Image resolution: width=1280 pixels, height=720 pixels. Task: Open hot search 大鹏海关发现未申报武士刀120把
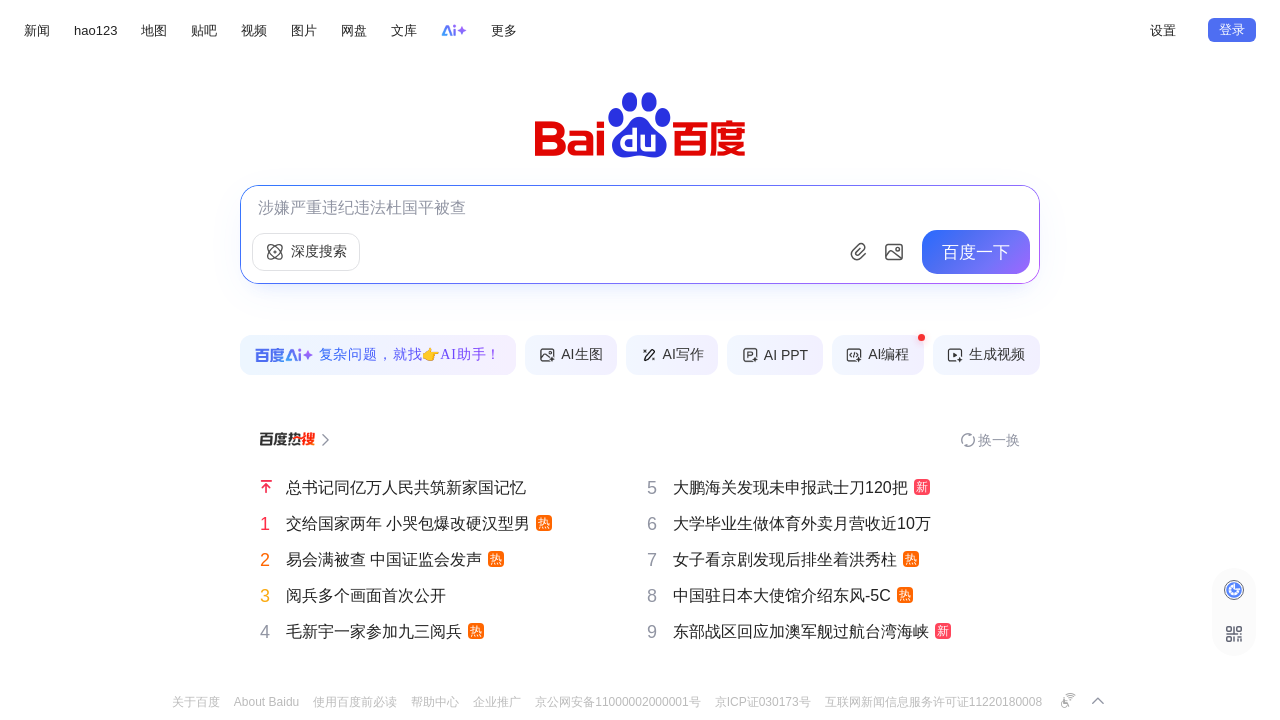[790, 488]
